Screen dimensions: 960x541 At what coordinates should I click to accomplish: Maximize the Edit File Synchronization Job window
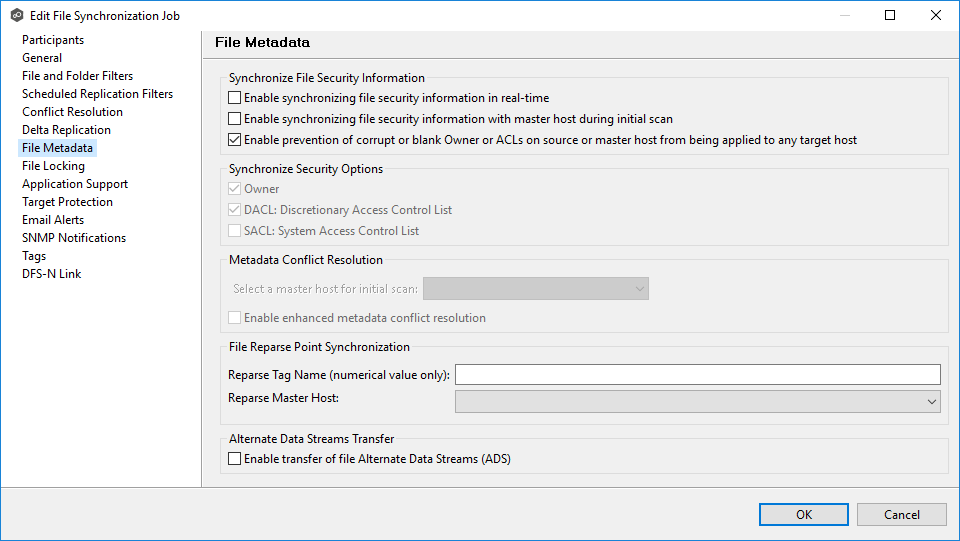click(x=890, y=15)
